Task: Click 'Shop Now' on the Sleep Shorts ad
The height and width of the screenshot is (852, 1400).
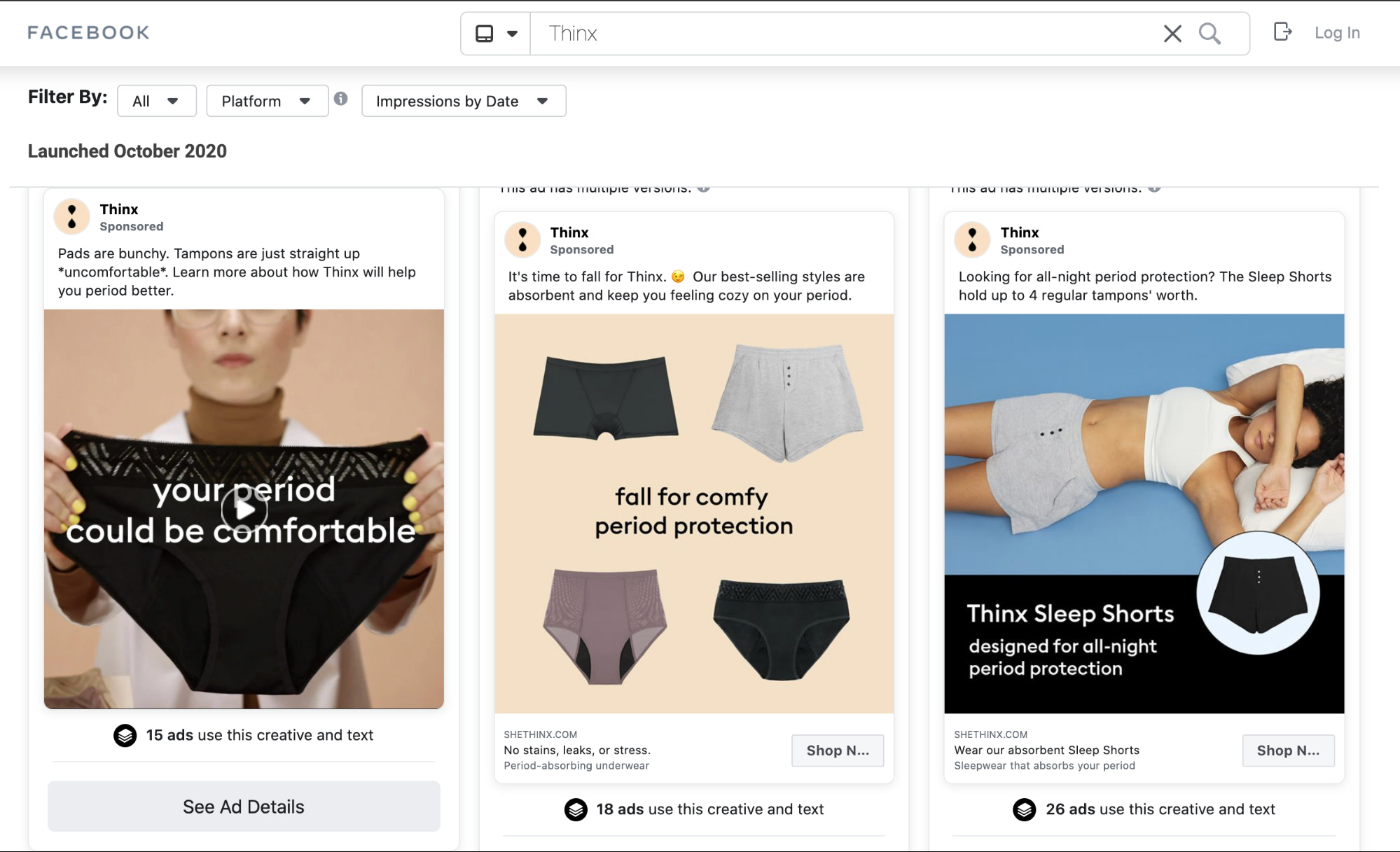Action: (1288, 750)
